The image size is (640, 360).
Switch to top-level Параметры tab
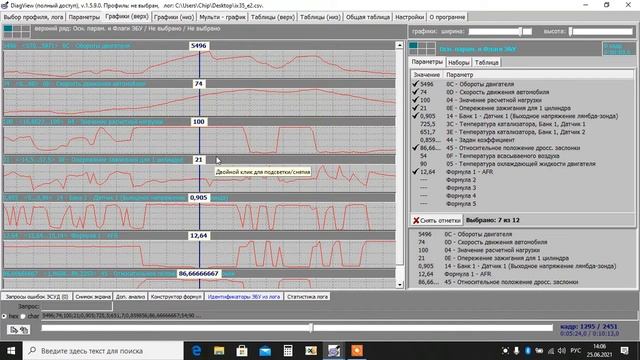(84, 17)
